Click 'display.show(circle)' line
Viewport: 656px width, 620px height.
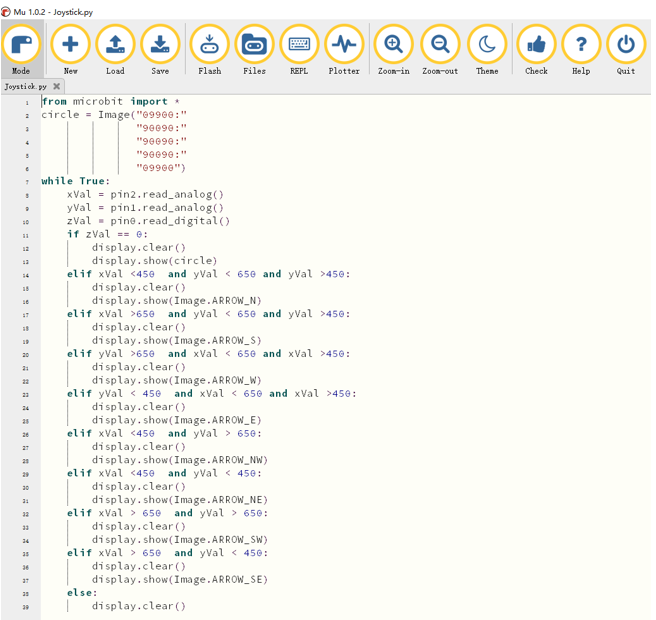tap(154, 261)
